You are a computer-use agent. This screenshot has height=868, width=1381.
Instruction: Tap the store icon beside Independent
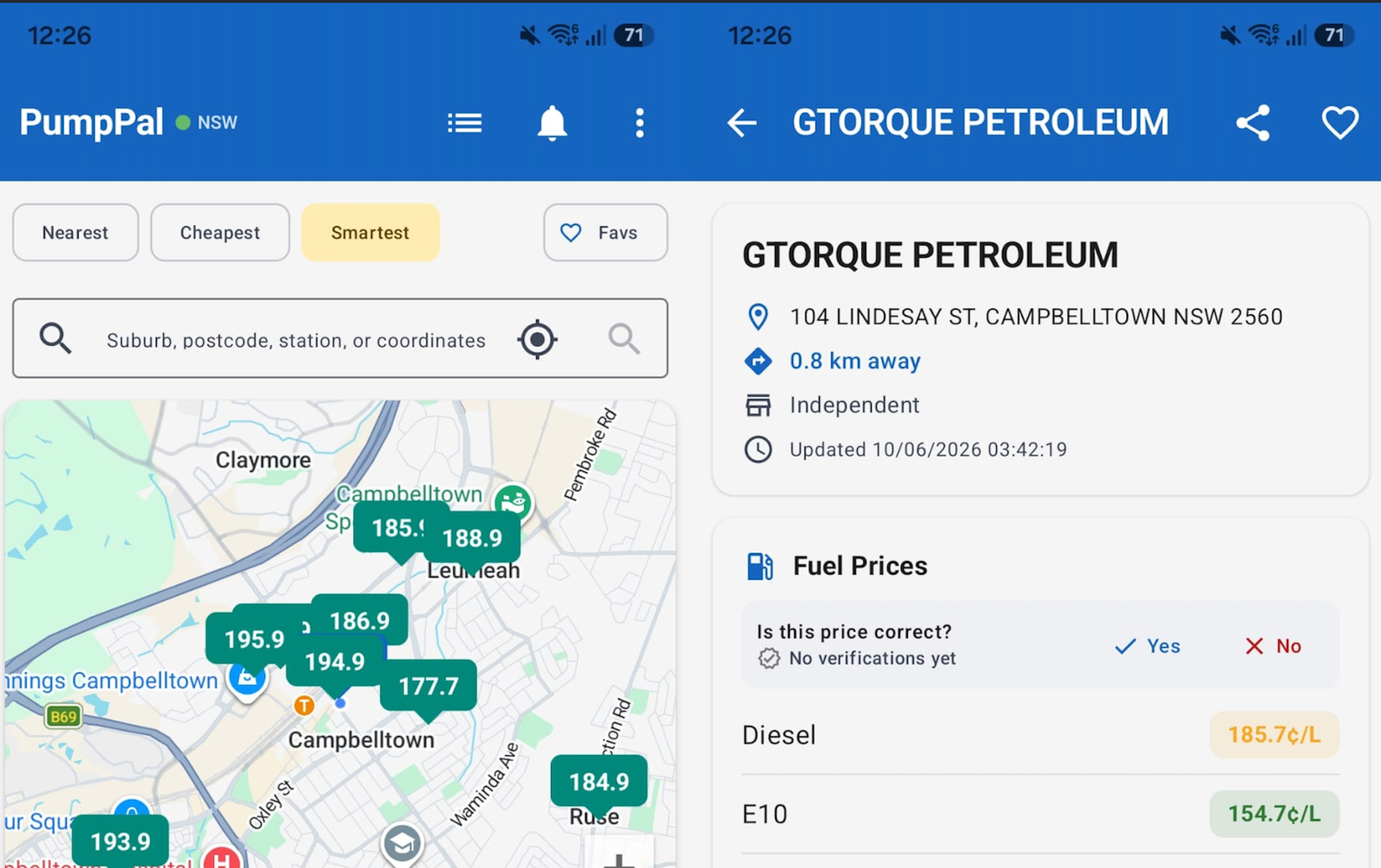pyautogui.click(x=758, y=406)
